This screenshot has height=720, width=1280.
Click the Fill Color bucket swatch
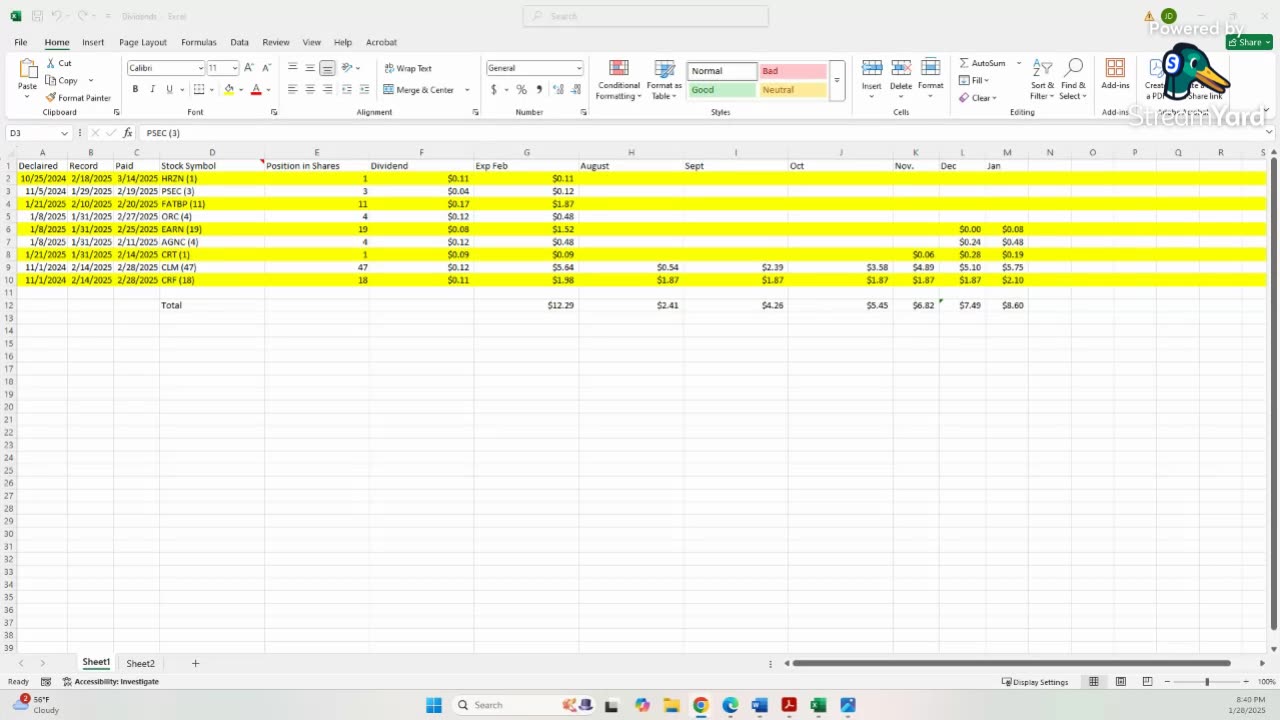(x=228, y=89)
